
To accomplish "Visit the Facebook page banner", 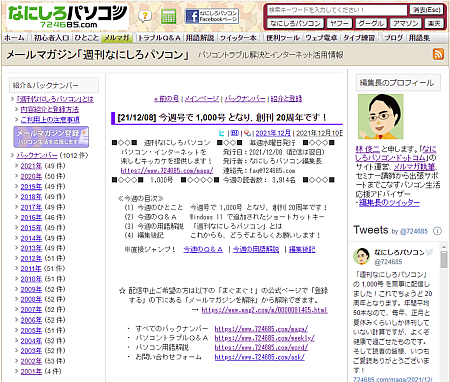I will point(212,16).
